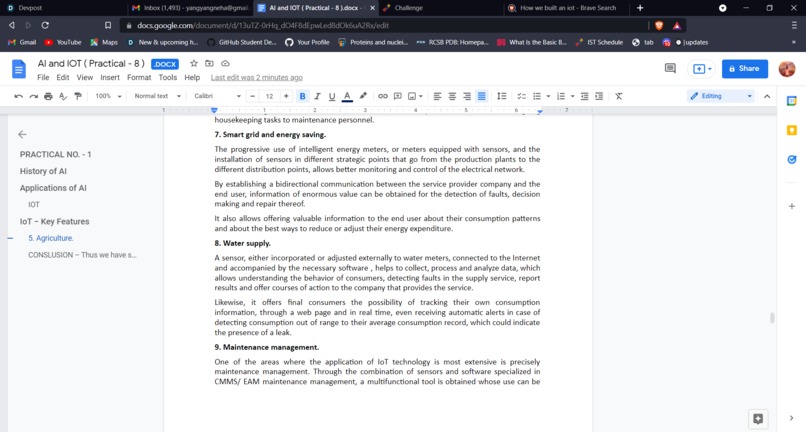
Task: Open the insert image dropdown
Action: [x=415, y=96]
